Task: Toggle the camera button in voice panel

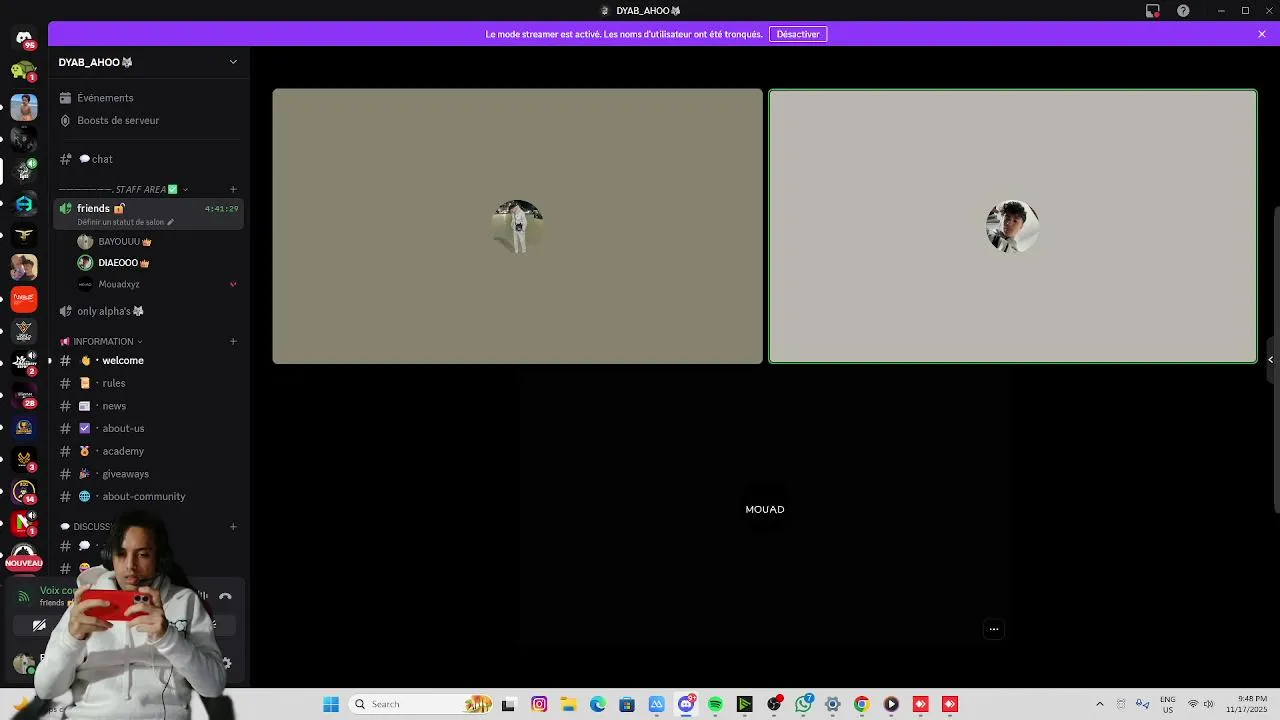Action: [39, 626]
